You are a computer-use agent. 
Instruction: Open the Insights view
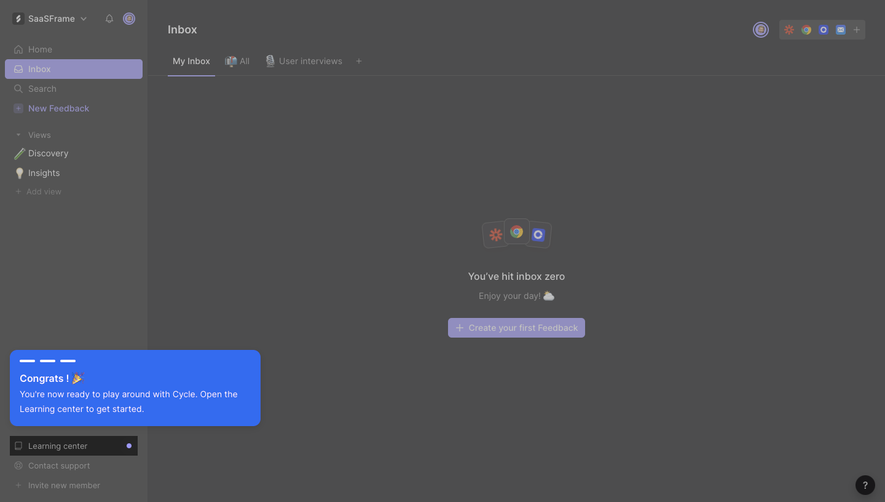[73, 173]
